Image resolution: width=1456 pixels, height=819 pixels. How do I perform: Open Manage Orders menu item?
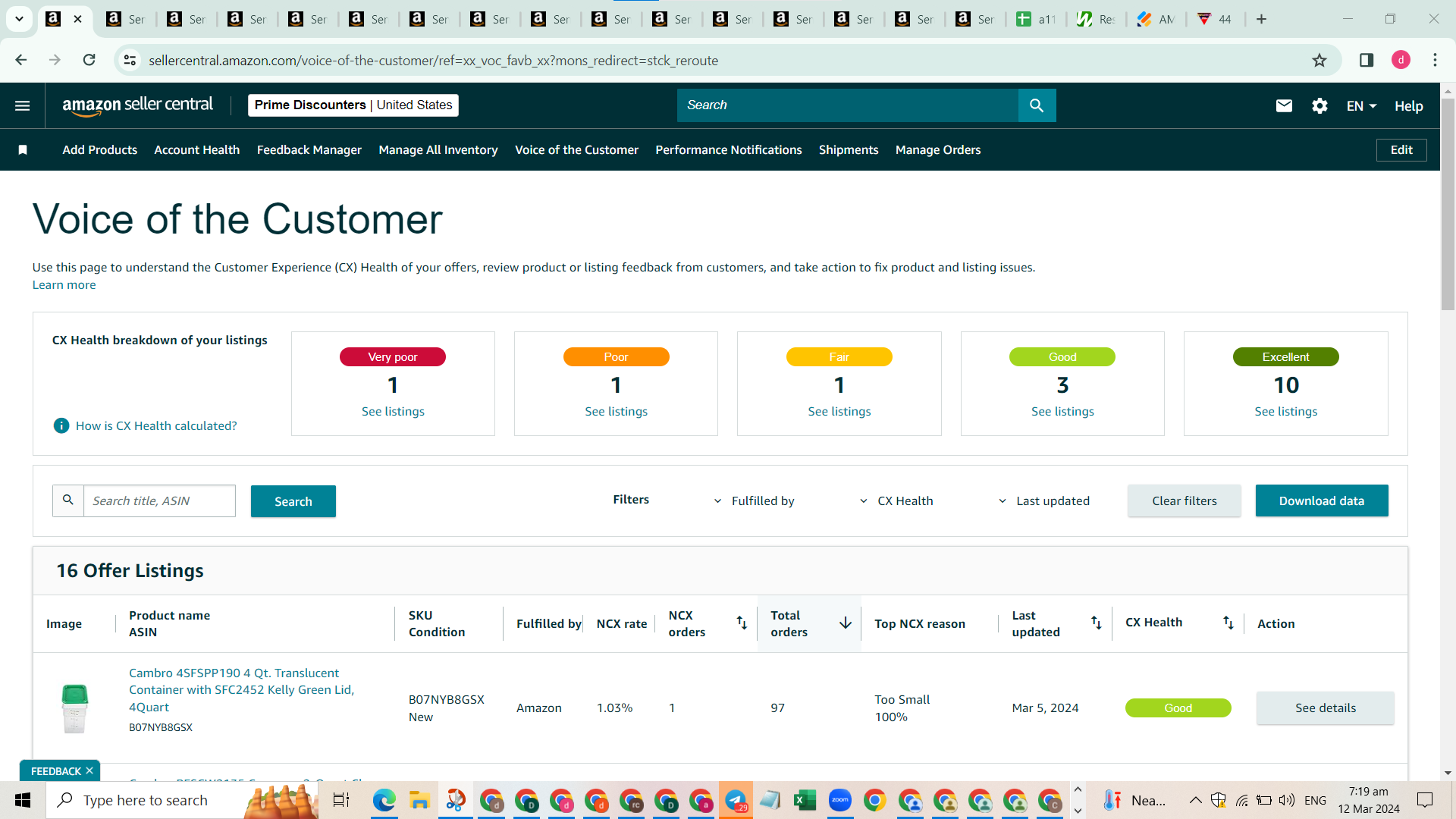click(938, 150)
